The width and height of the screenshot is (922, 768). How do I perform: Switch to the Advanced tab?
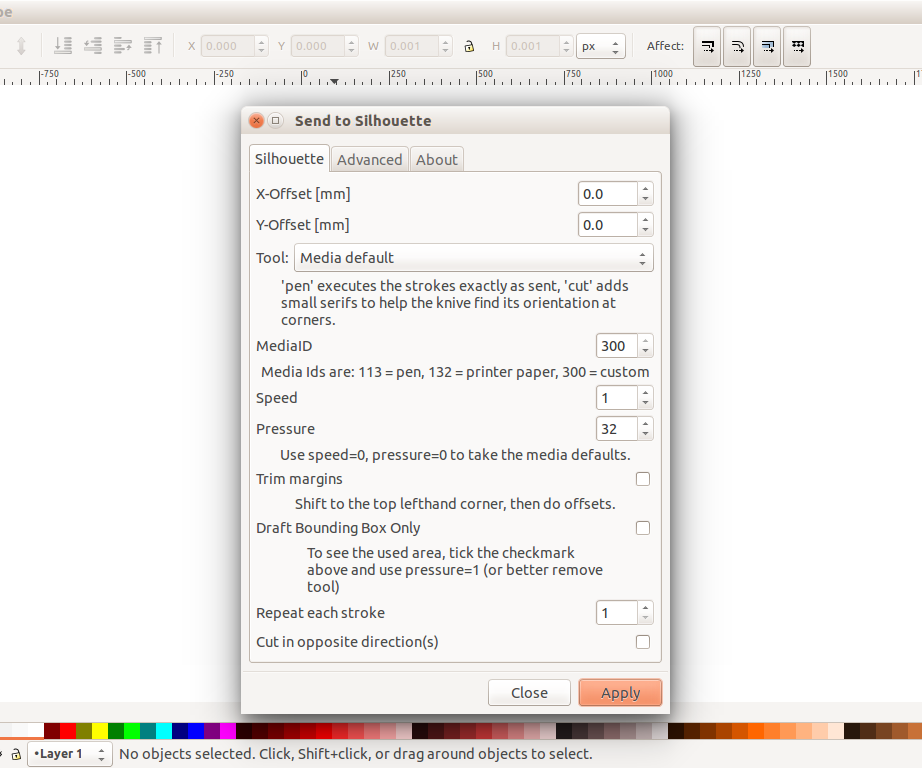coord(369,158)
